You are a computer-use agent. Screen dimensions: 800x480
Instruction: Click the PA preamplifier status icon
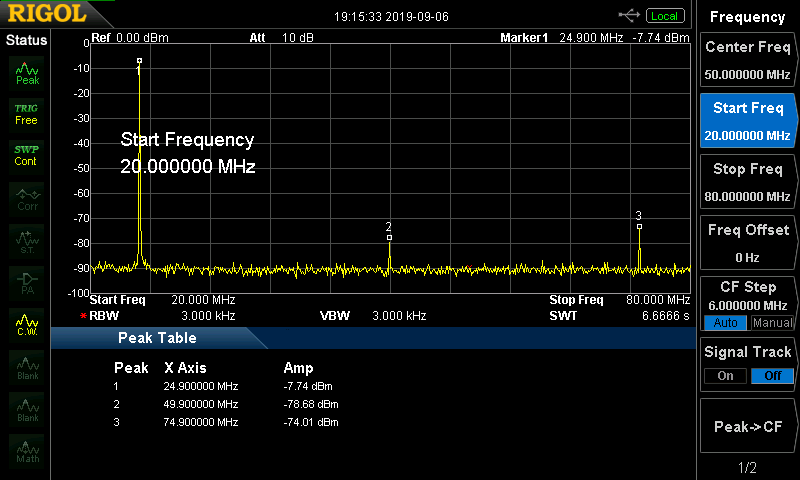pyautogui.click(x=27, y=281)
